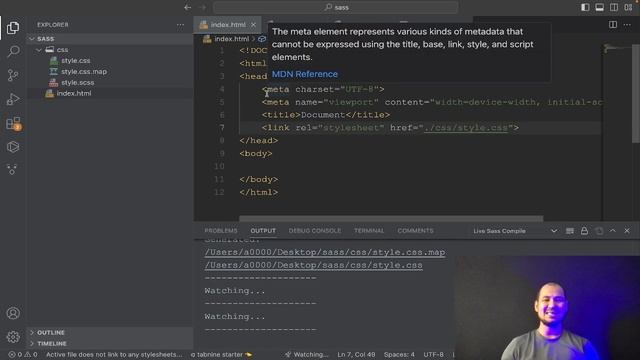640x360 pixels.
Task: Open the Accounts icon
Action: 13,313
